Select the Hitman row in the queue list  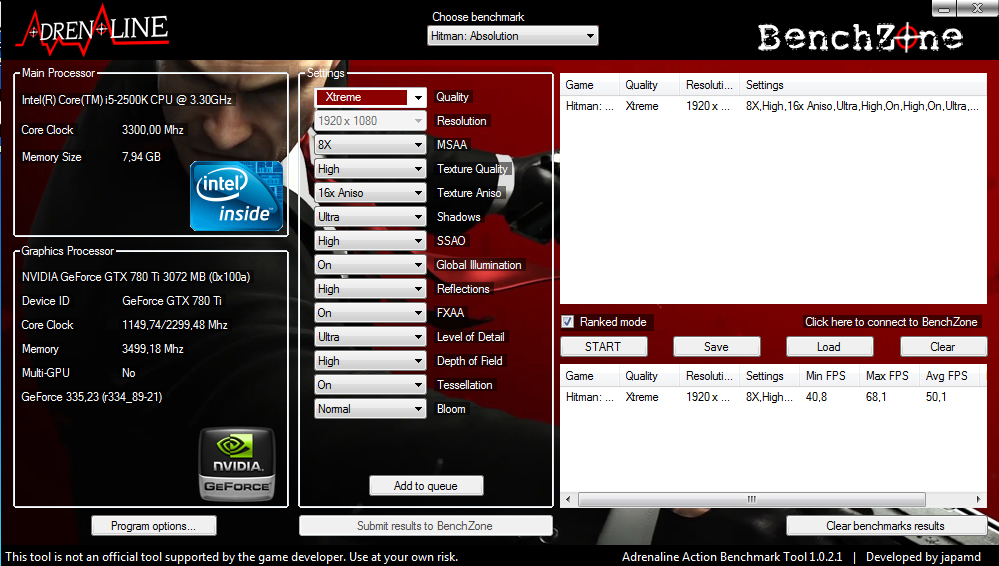tap(773, 106)
